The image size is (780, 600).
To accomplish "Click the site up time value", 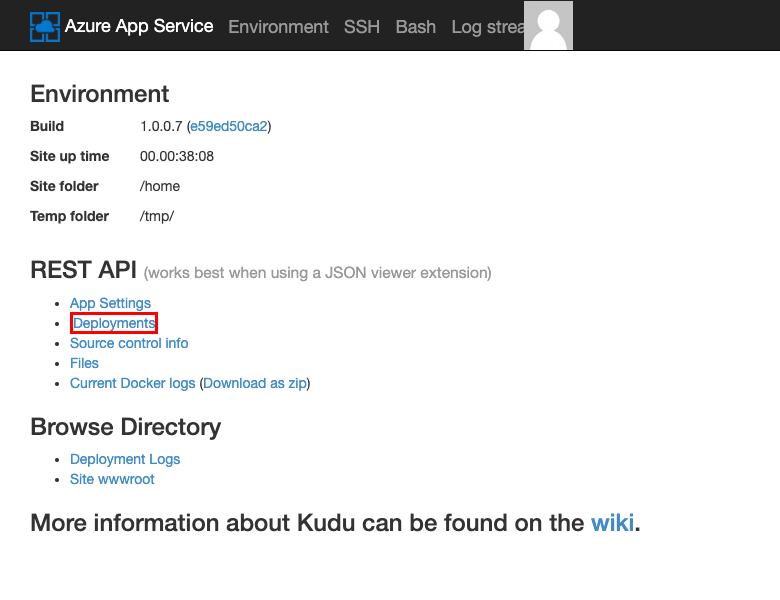I will tap(177, 156).
